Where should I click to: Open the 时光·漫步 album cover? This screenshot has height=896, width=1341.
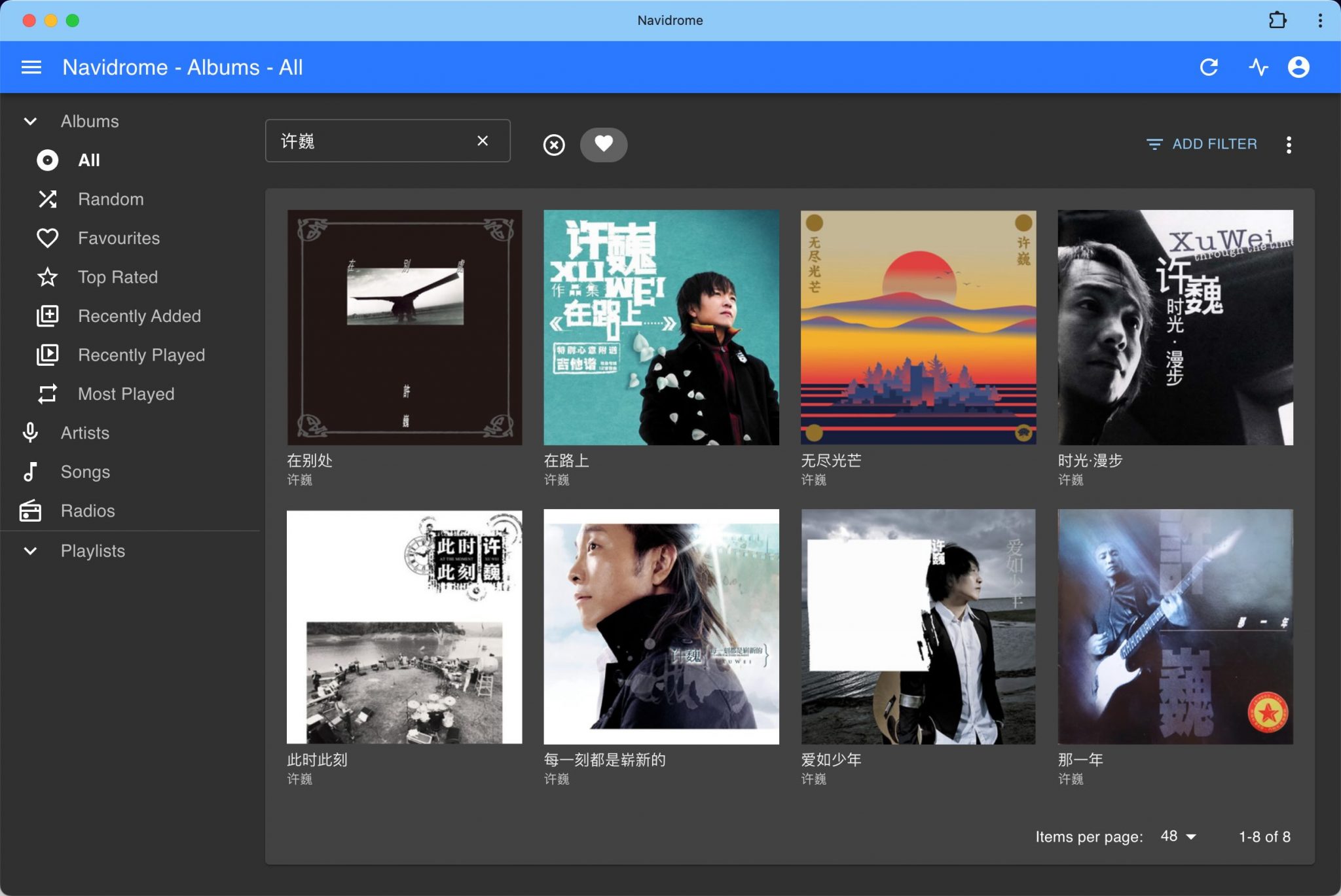coord(1175,327)
